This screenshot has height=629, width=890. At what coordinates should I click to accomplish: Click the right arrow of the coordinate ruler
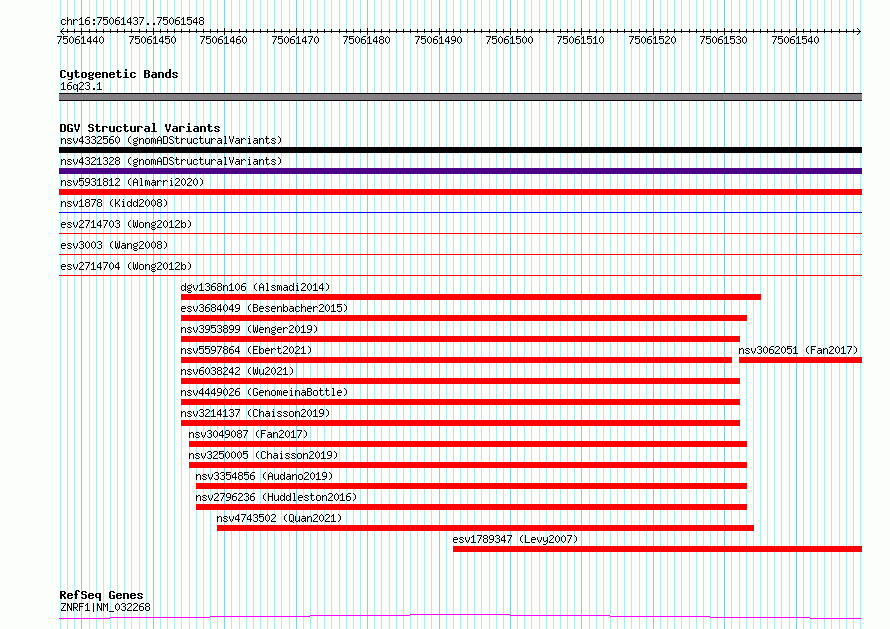coord(859,31)
